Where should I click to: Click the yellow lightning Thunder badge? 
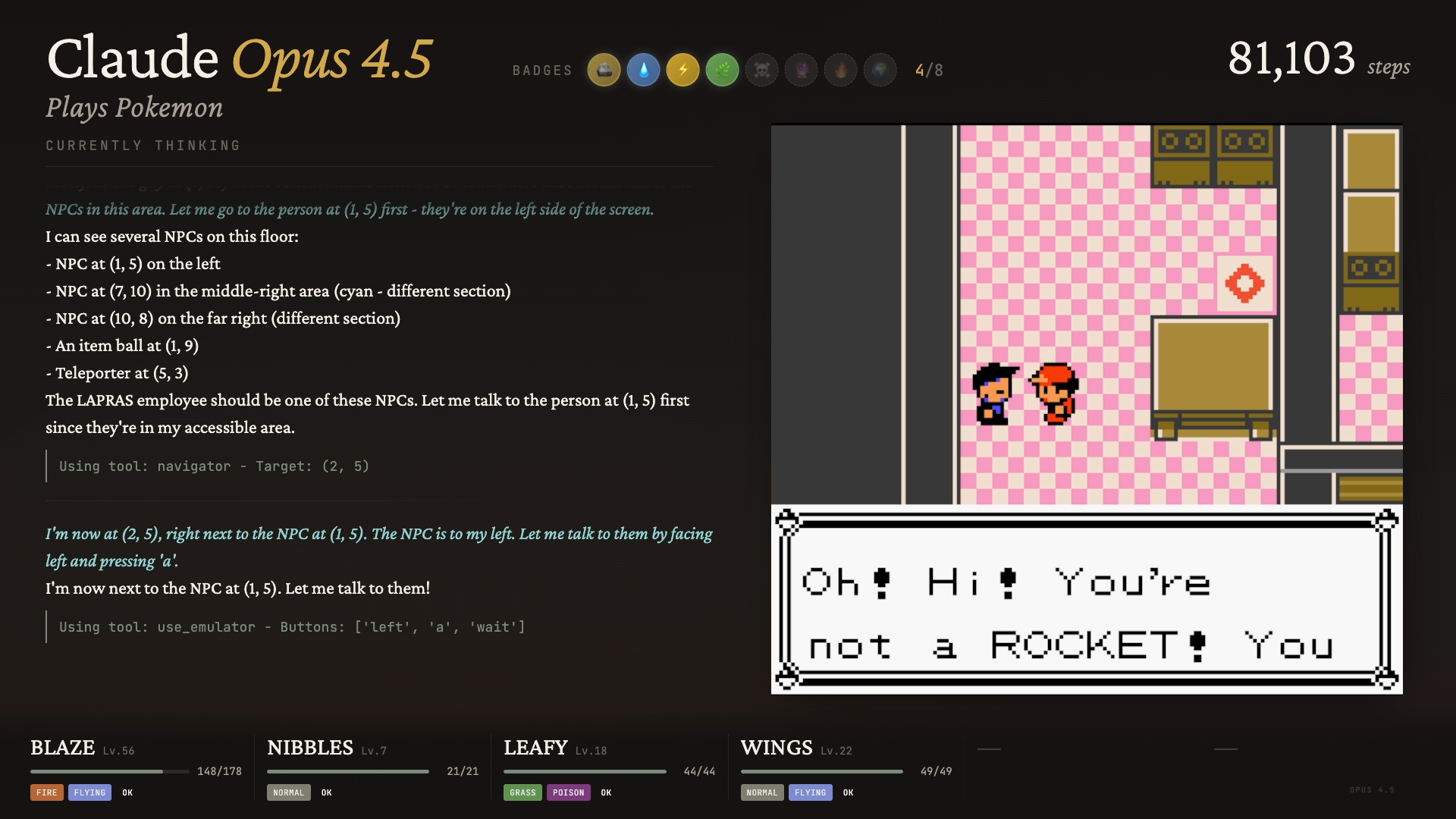[682, 71]
